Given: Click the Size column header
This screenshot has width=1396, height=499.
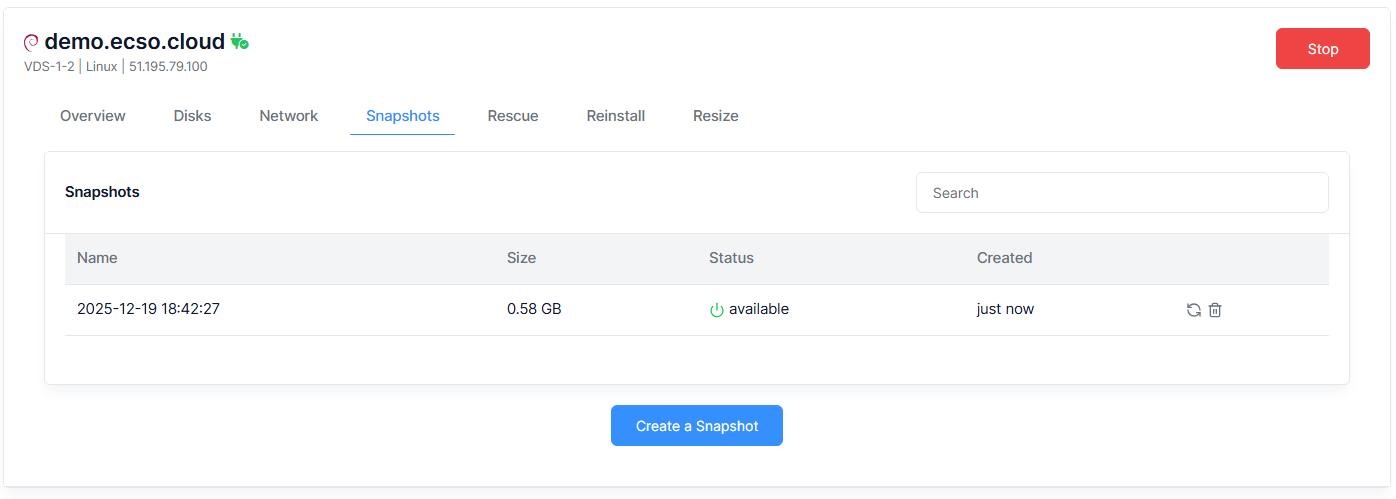Looking at the screenshot, I should click(x=521, y=258).
